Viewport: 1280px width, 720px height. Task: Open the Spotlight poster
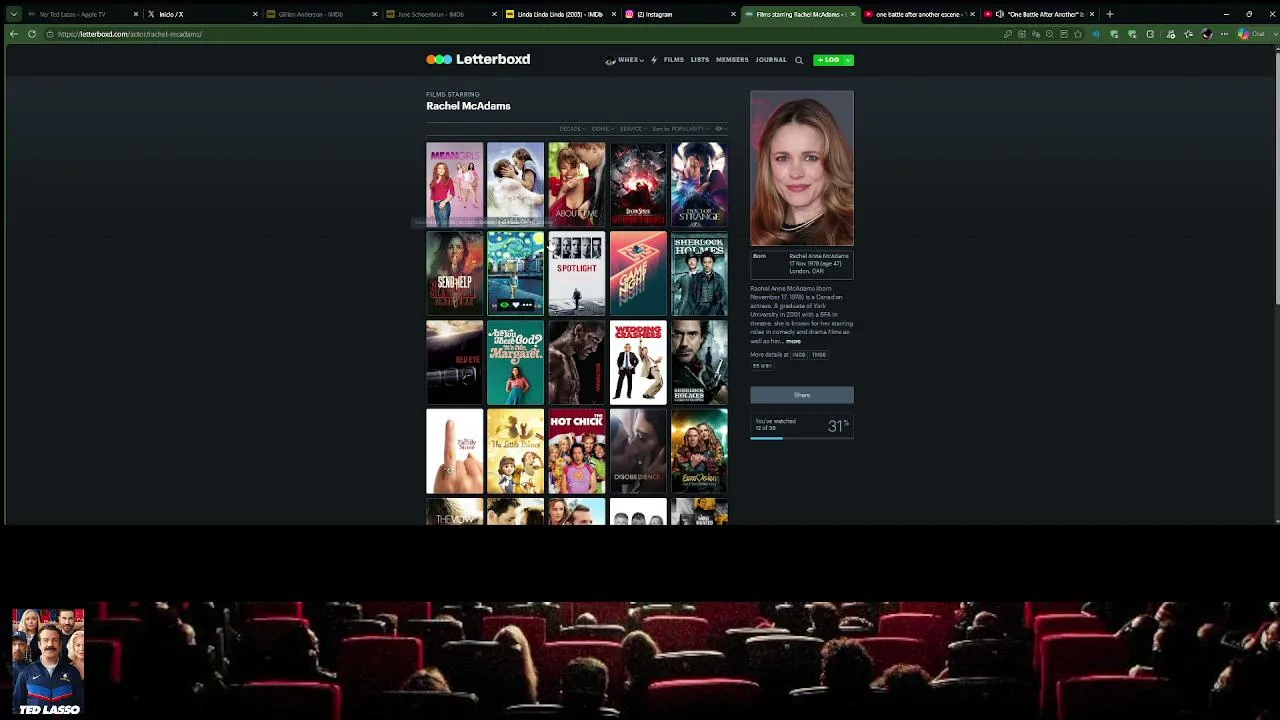click(577, 274)
